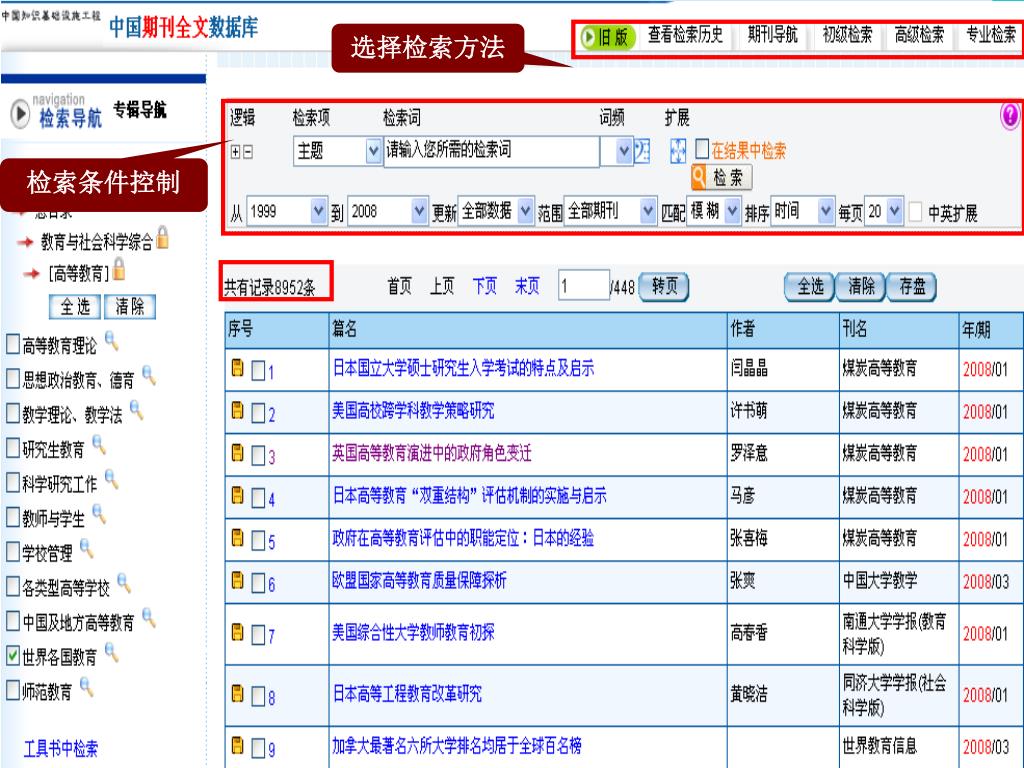1024x768 pixels.
Task: Enable the 在结果中检索 checkbox
Action: [x=702, y=150]
